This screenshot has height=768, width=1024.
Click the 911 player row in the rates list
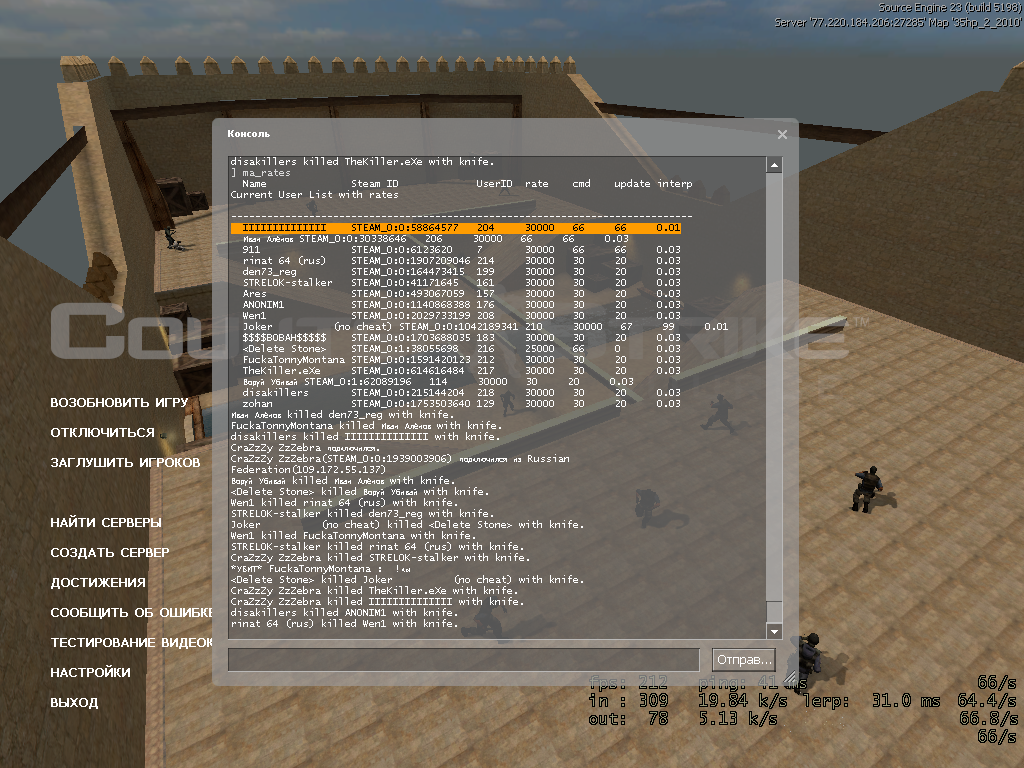click(462, 250)
